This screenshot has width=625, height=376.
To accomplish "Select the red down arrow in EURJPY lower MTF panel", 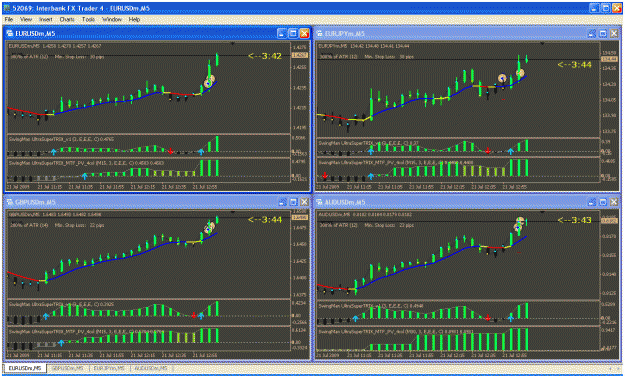I will (325, 175).
